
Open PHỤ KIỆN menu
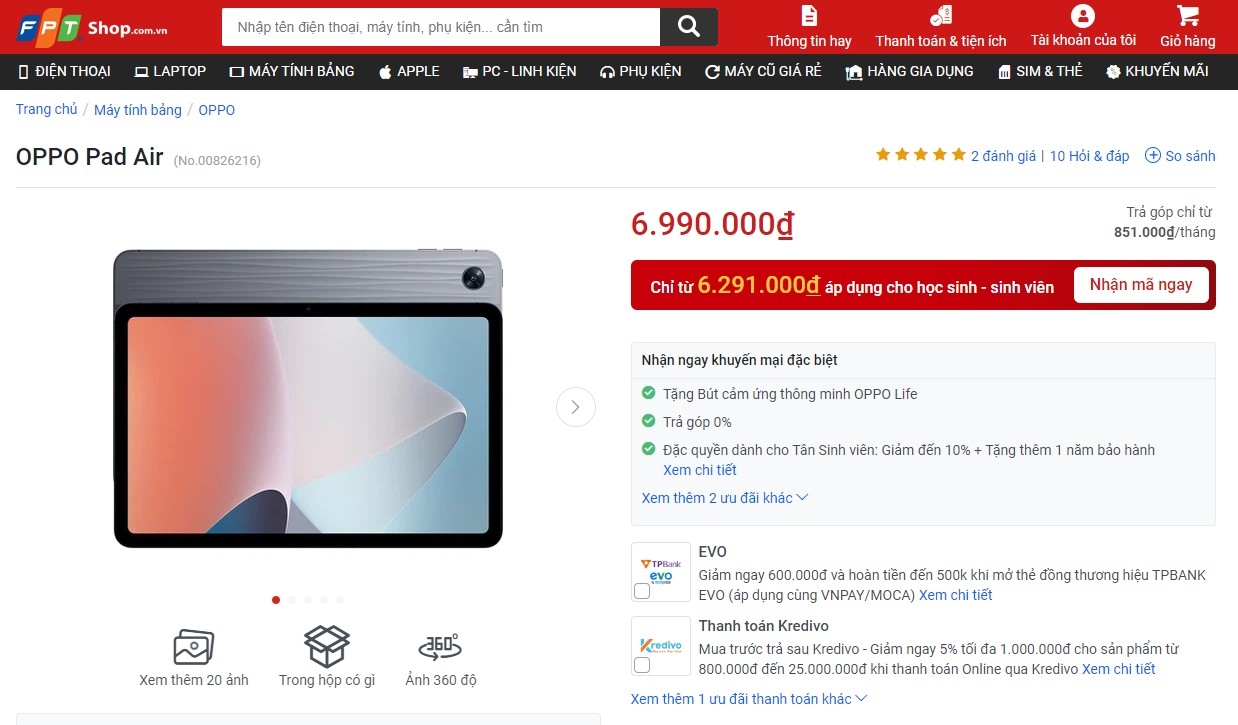pos(641,71)
